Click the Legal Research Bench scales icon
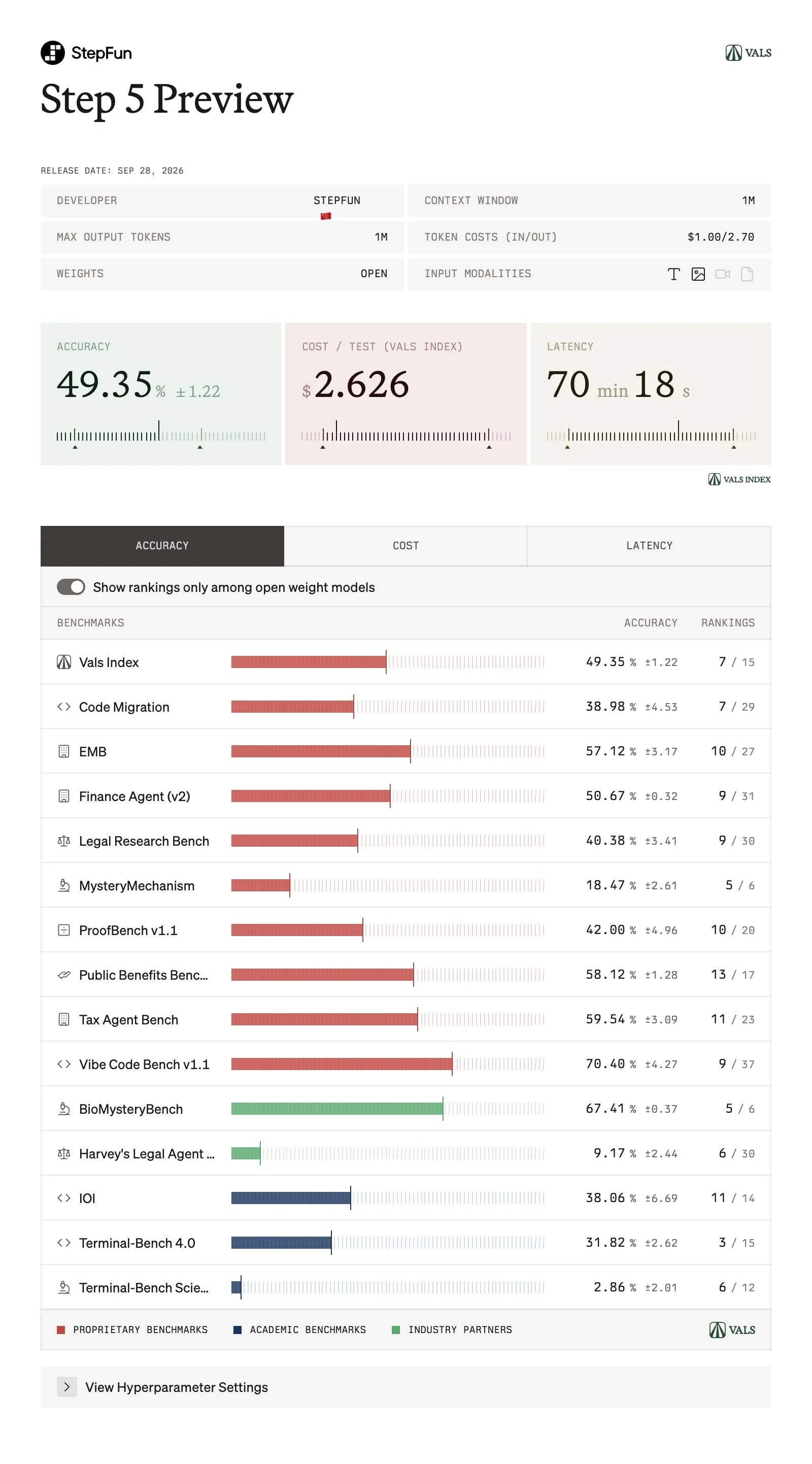The image size is (812, 1464). (x=63, y=841)
